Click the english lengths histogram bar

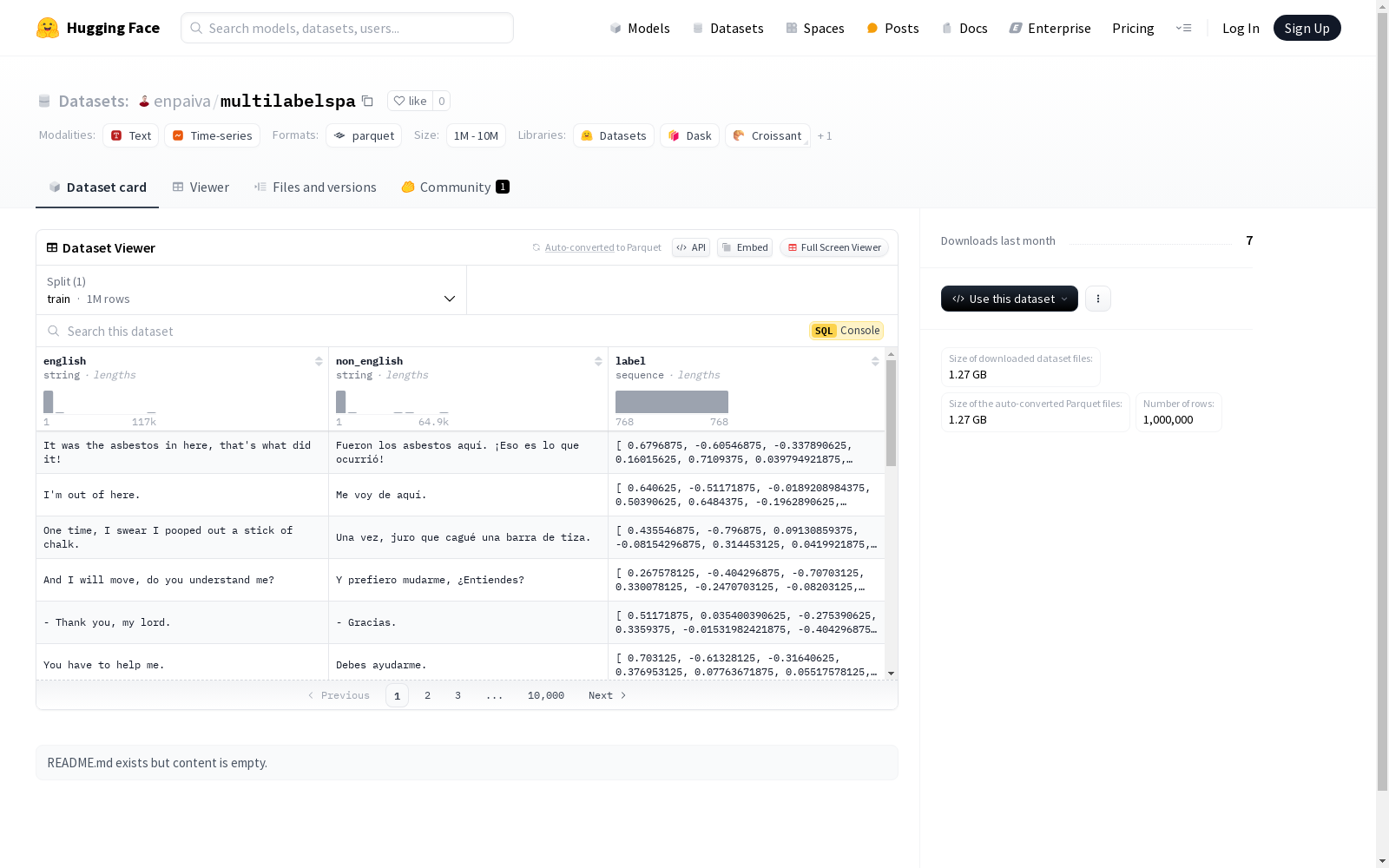pyautogui.click(x=49, y=402)
